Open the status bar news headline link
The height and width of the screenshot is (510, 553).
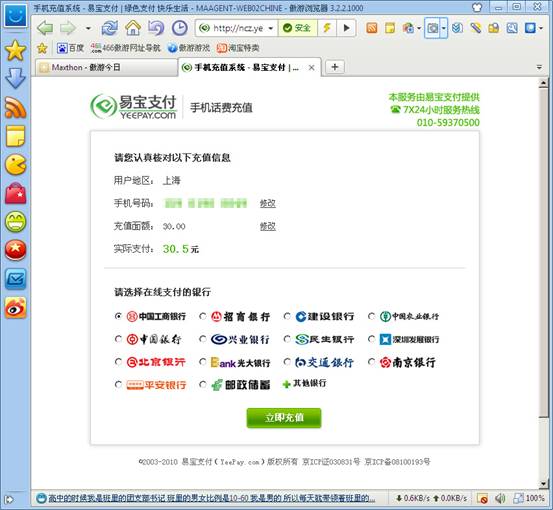pos(211,498)
